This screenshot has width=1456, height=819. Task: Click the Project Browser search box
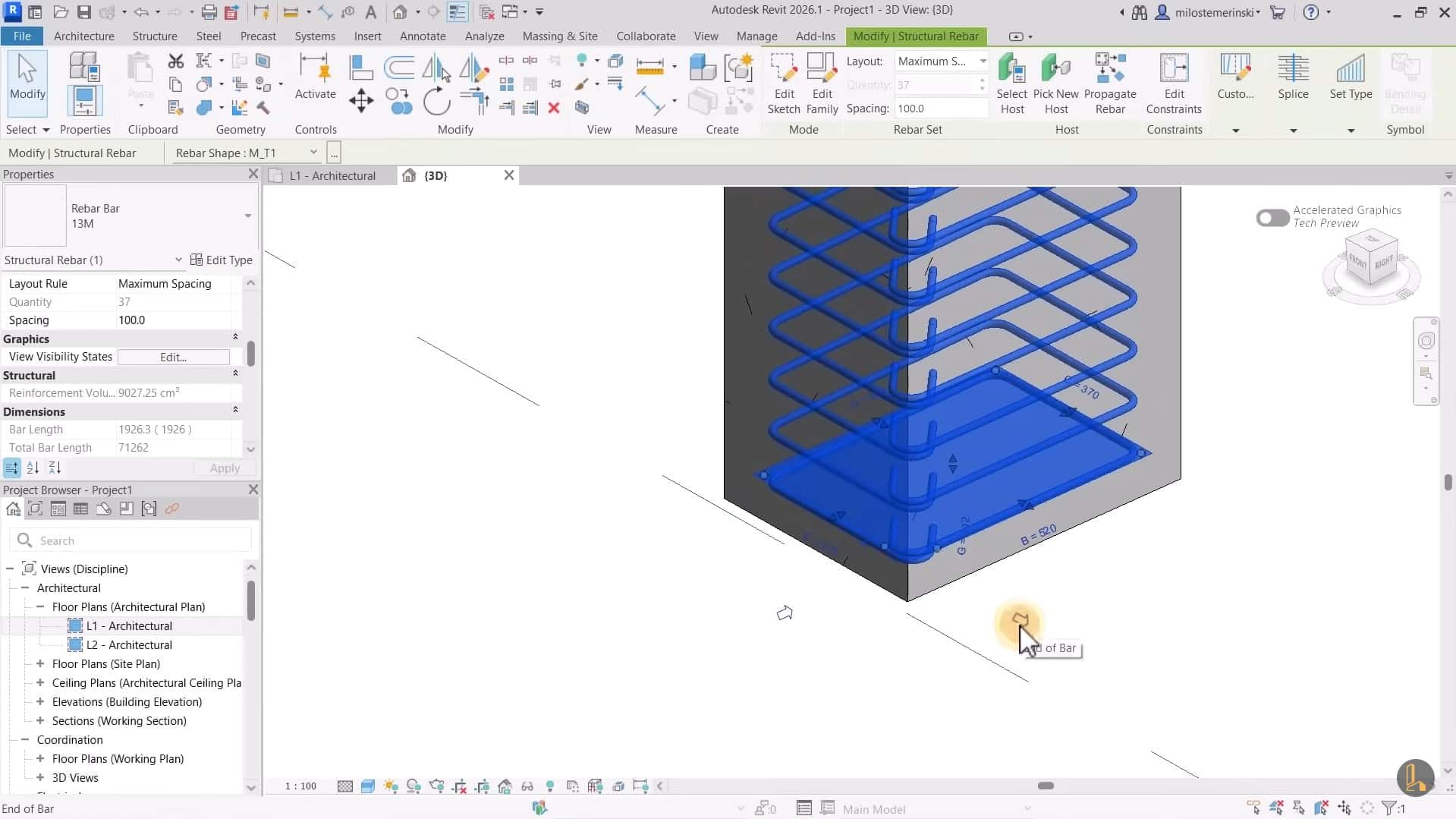[x=131, y=540]
